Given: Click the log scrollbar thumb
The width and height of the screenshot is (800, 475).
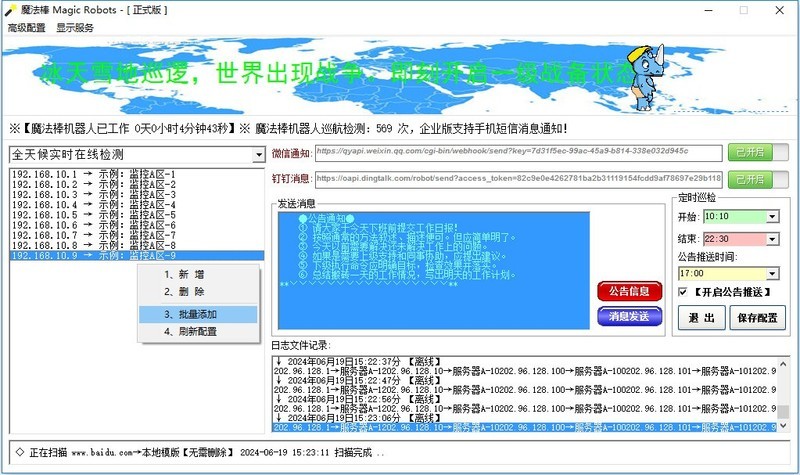Looking at the screenshot, I should click(x=784, y=411).
